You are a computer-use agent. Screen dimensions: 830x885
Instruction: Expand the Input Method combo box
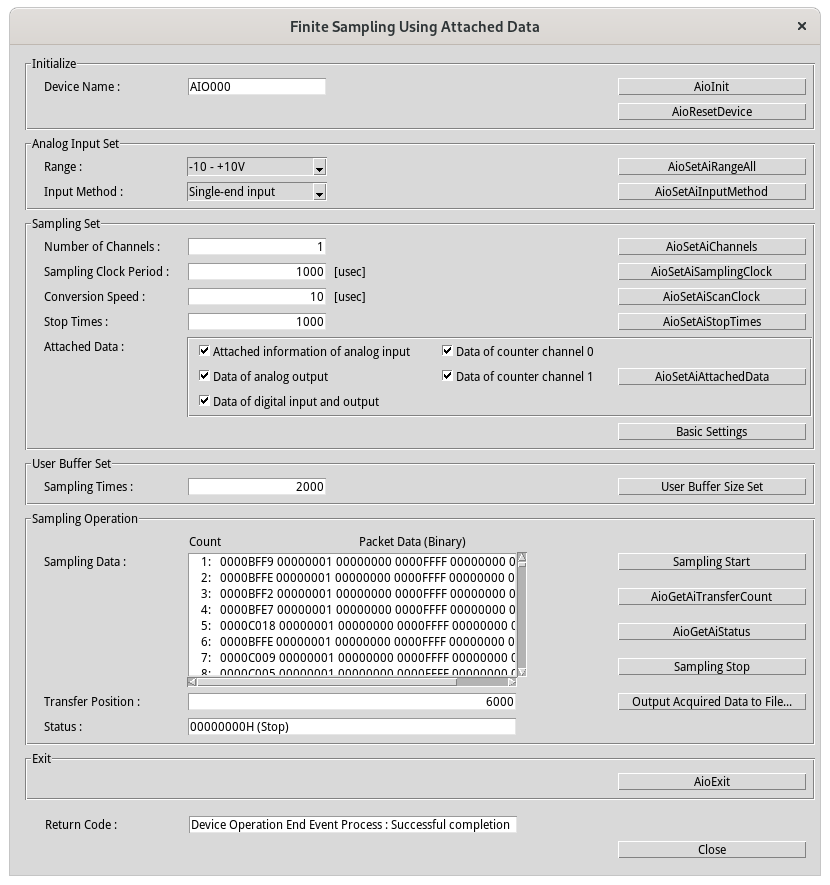[319, 192]
